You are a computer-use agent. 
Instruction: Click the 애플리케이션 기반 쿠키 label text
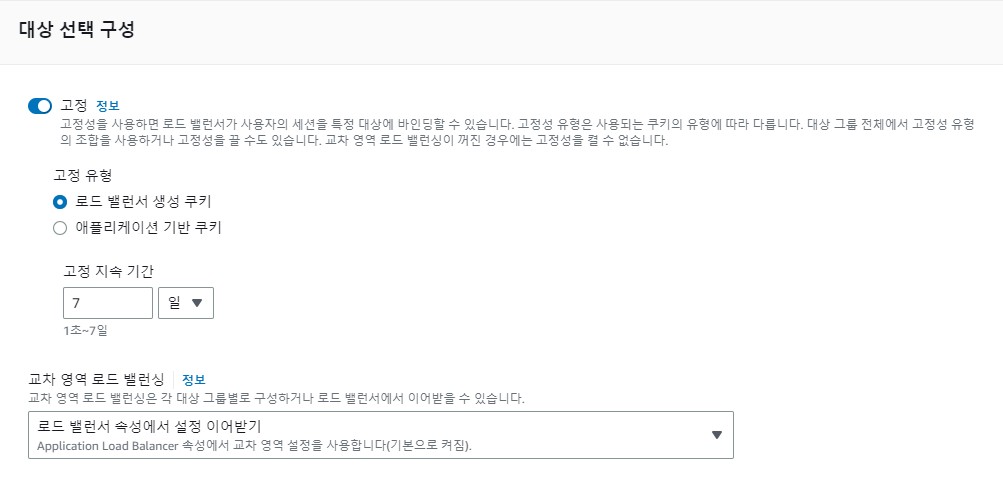[148, 228]
